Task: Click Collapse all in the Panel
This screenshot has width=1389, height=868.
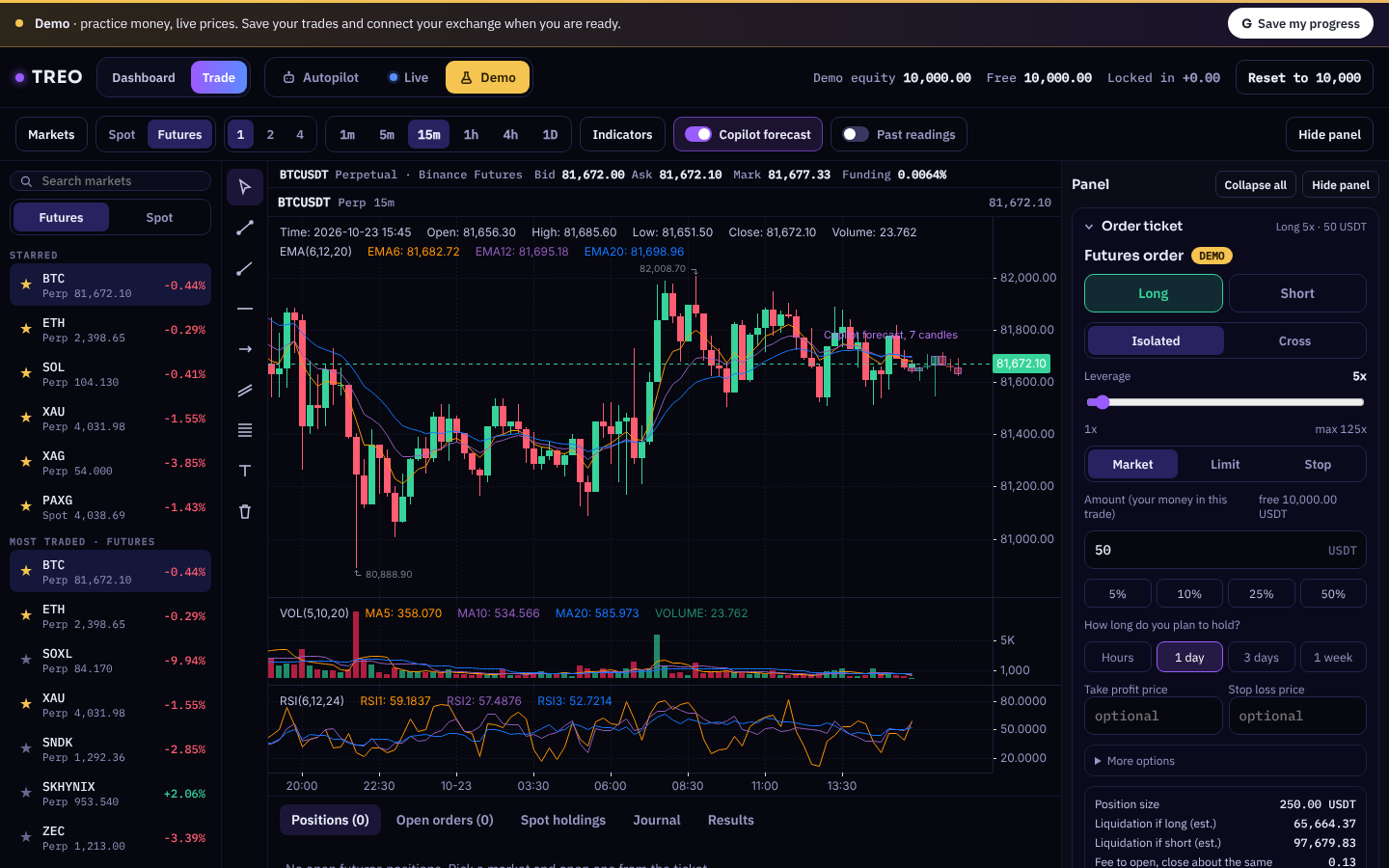Action: point(1255,185)
